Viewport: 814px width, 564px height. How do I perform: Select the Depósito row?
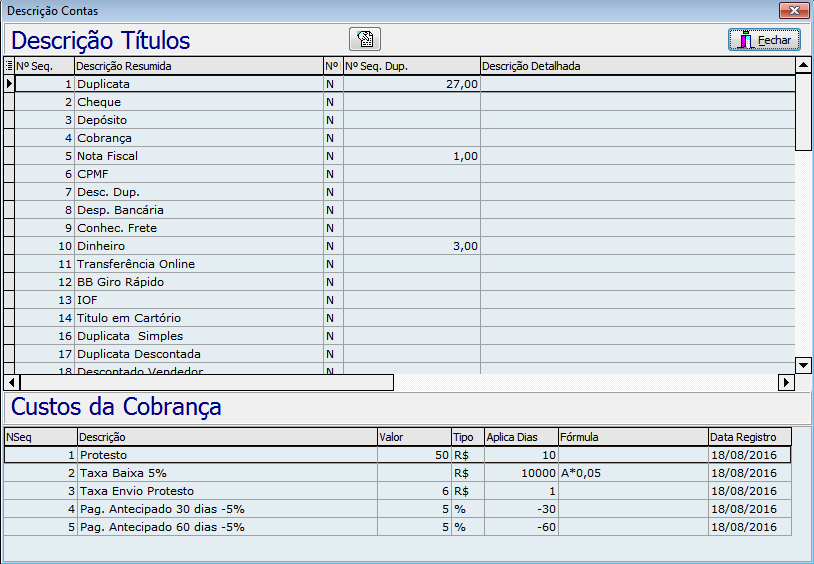coord(405,120)
